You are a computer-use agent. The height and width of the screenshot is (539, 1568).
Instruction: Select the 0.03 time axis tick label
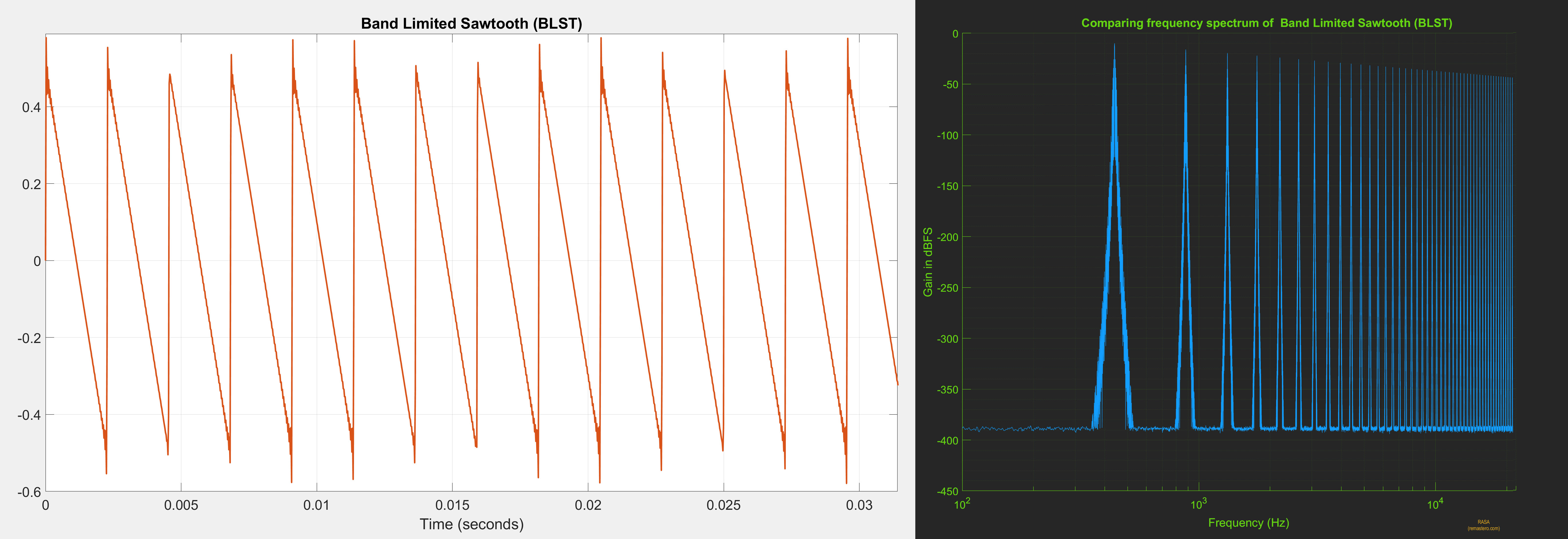(859, 505)
